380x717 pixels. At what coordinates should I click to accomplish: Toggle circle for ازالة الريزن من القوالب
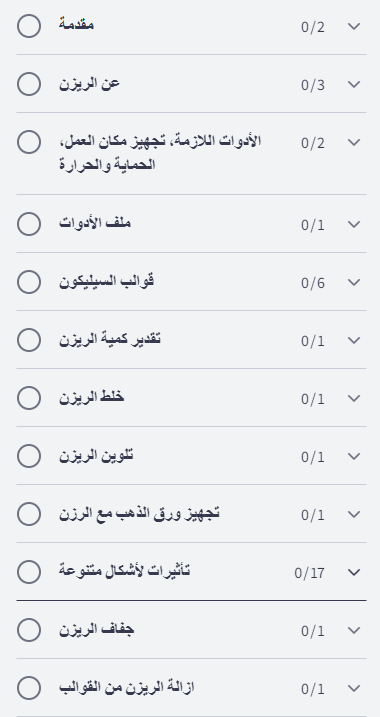[x=29, y=688]
